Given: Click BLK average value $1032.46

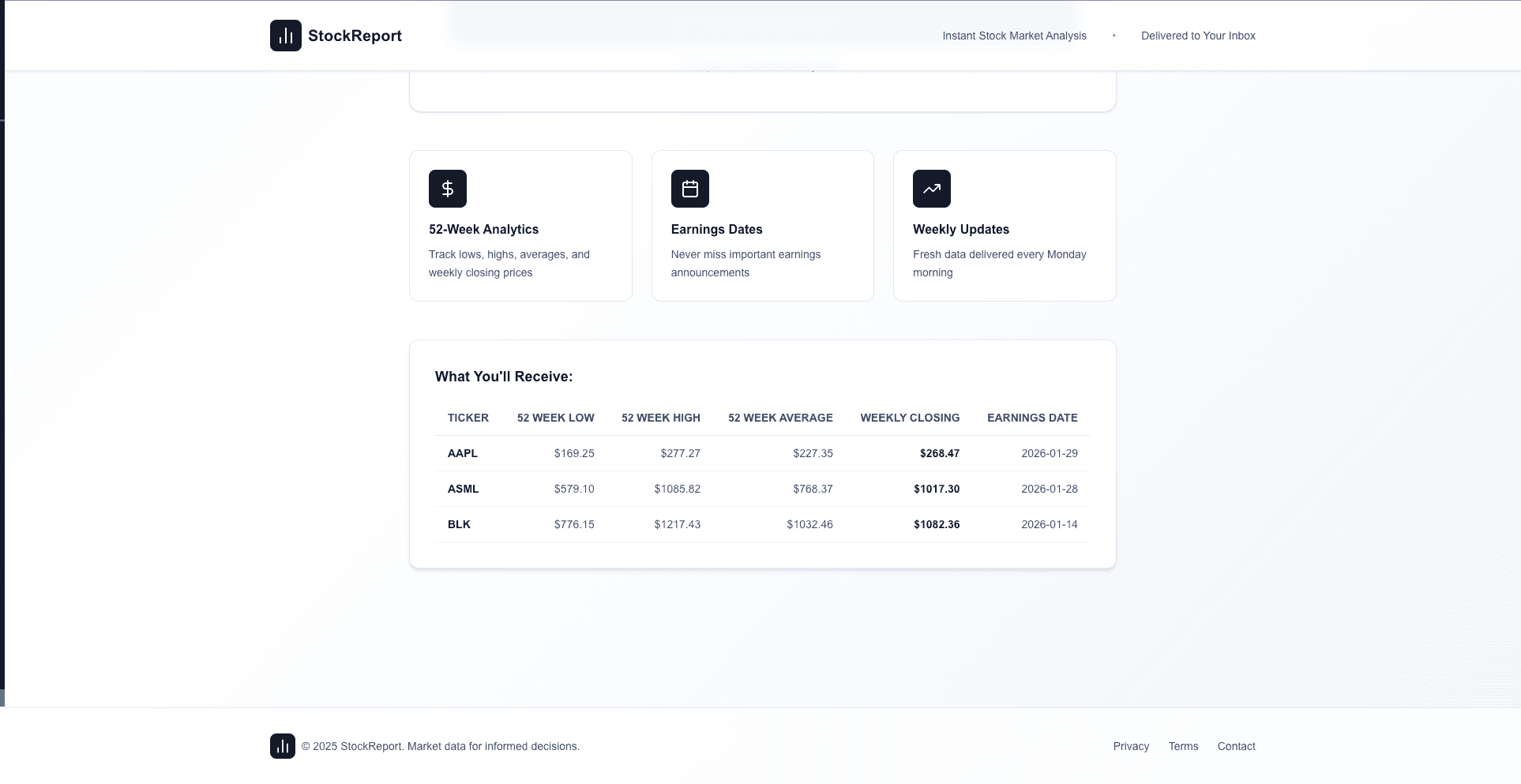Looking at the screenshot, I should point(809,524).
